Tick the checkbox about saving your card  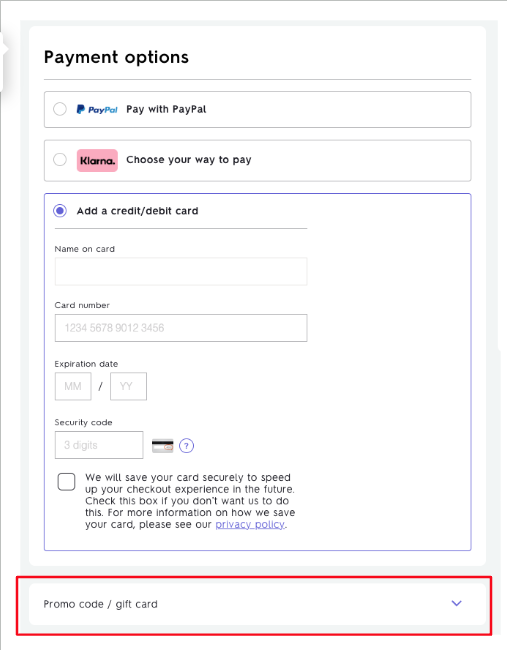pyautogui.click(x=67, y=482)
